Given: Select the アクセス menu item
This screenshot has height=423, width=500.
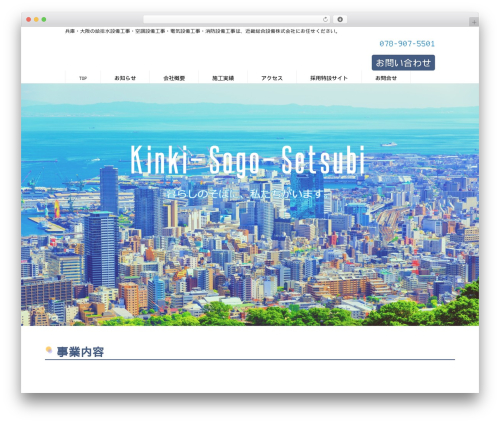Looking at the screenshot, I should tap(272, 78).
